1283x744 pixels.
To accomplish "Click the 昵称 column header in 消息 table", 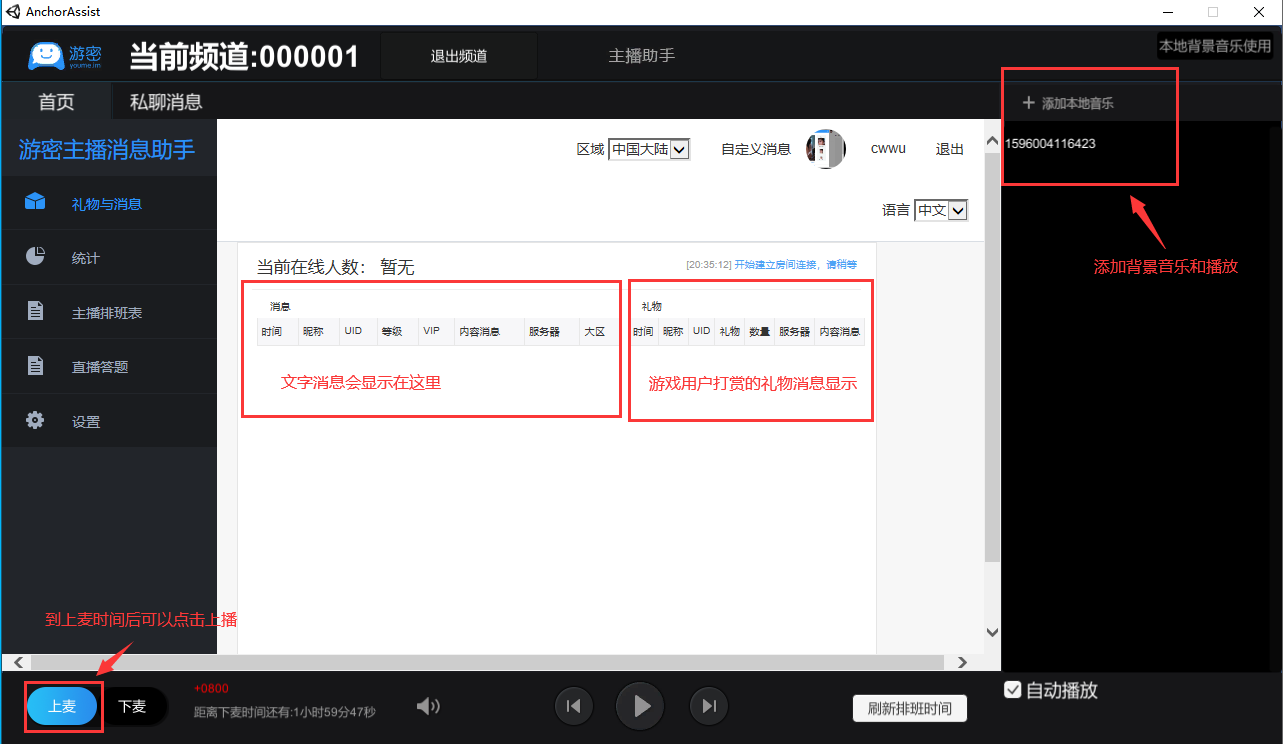I will pyautogui.click(x=314, y=331).
